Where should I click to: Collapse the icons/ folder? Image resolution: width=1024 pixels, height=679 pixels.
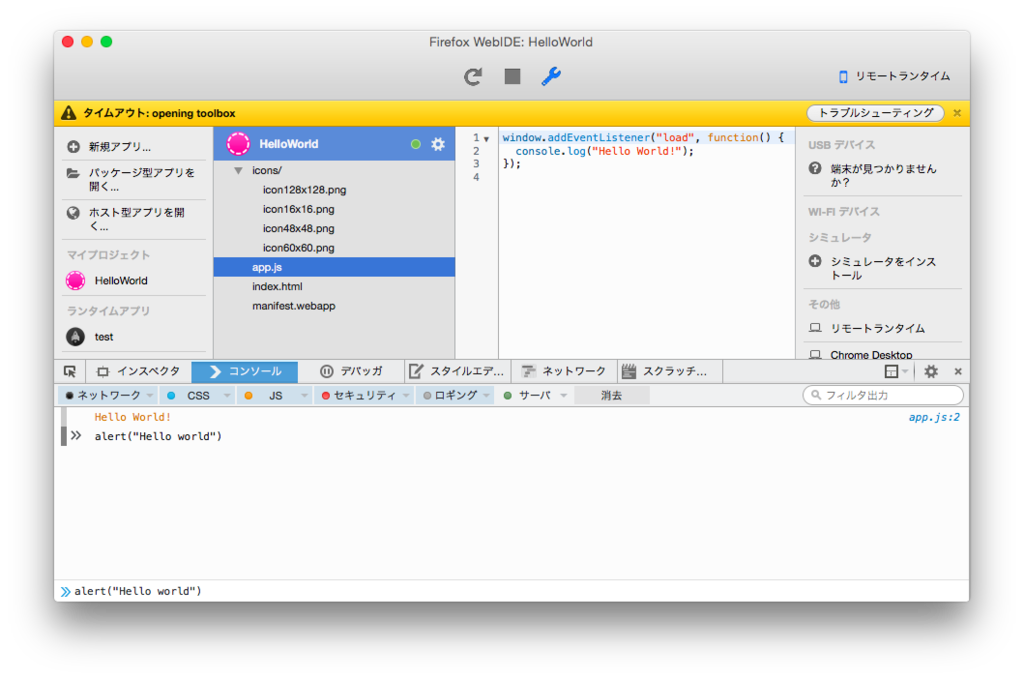click(238, 170)
